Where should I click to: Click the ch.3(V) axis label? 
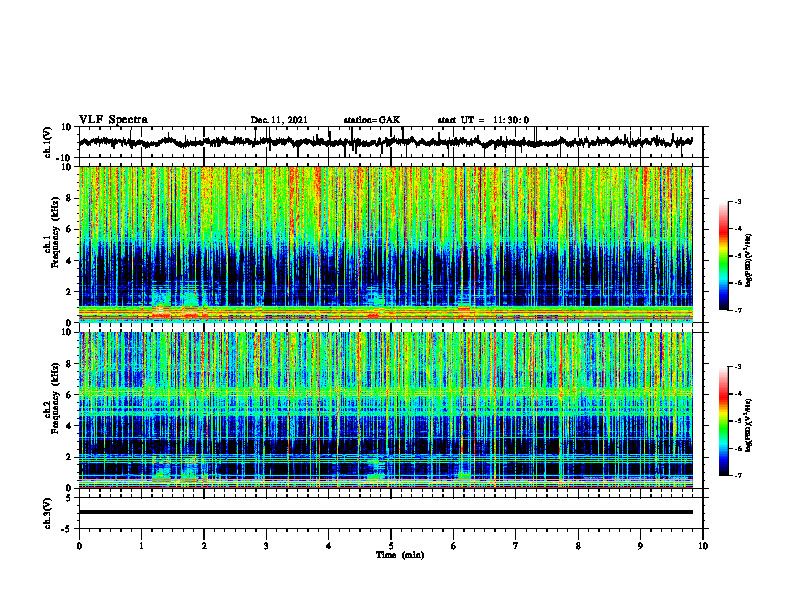[x=48, y=513]
